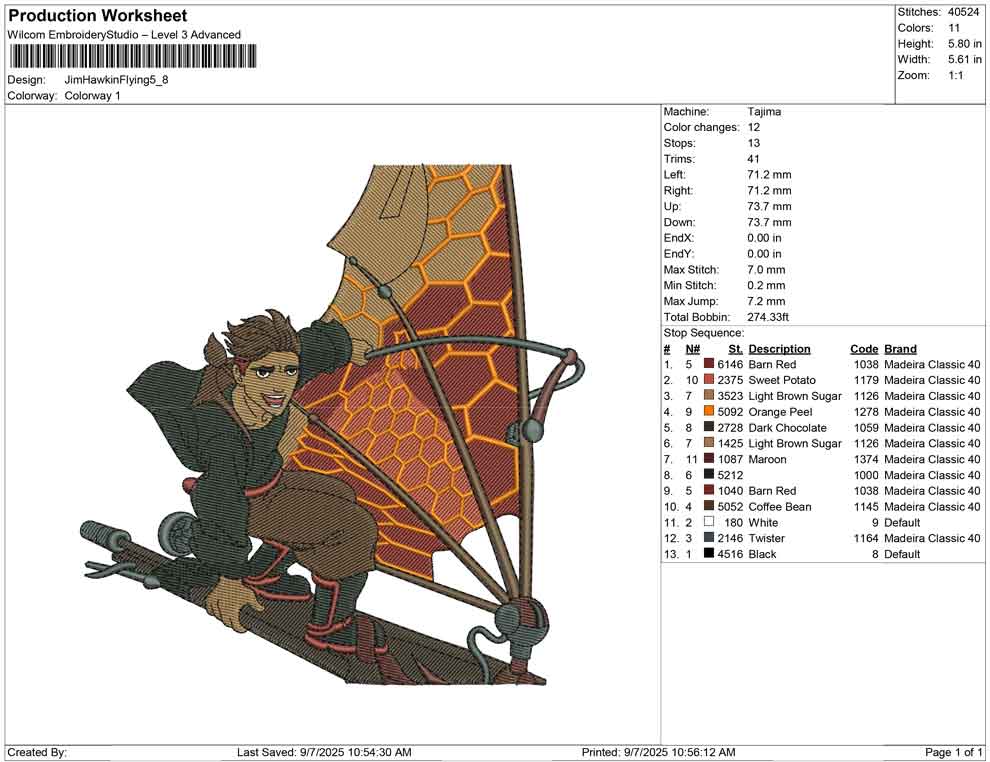This screenshot has width=990, height=762.
Task: Click the Light Brown Sugar swatch in row 3
Action: 708,396
